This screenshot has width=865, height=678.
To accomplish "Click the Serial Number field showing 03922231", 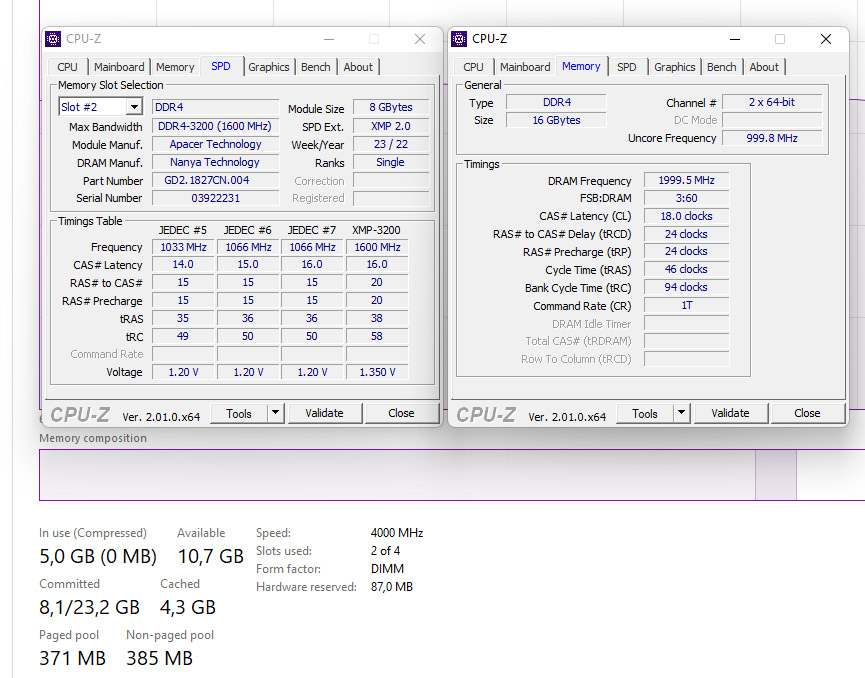I will (x=214, y=198).
